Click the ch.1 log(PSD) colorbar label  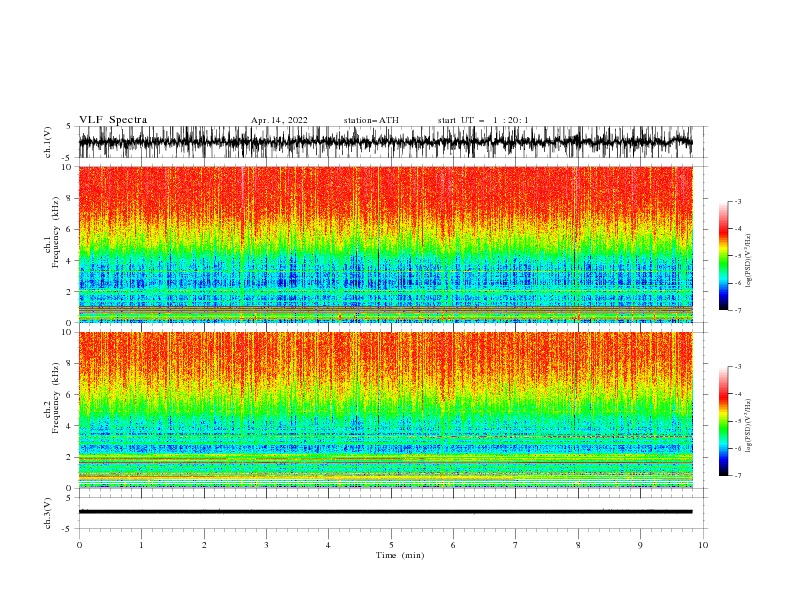click(748, 261)
